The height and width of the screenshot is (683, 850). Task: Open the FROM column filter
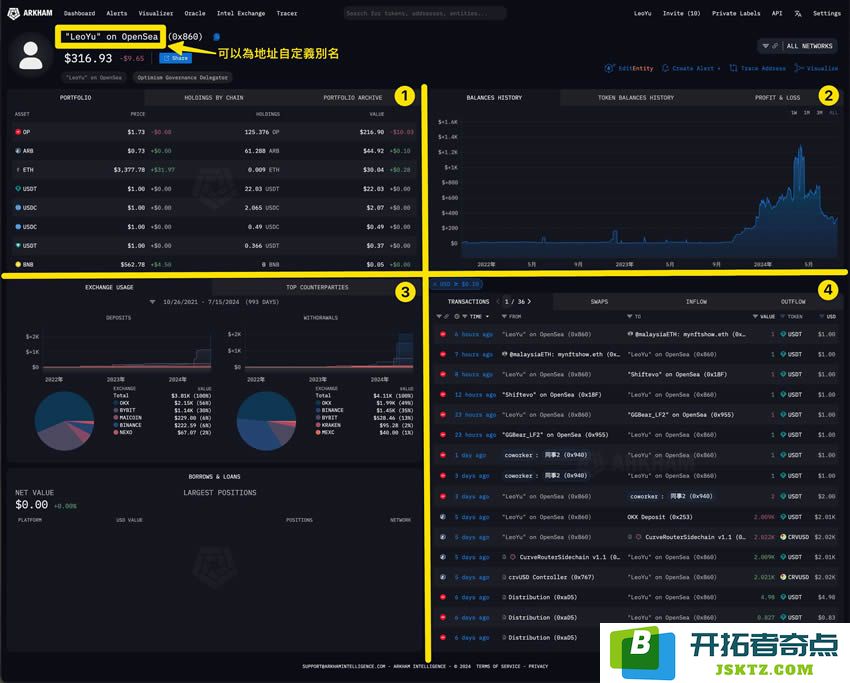point(504,317)
